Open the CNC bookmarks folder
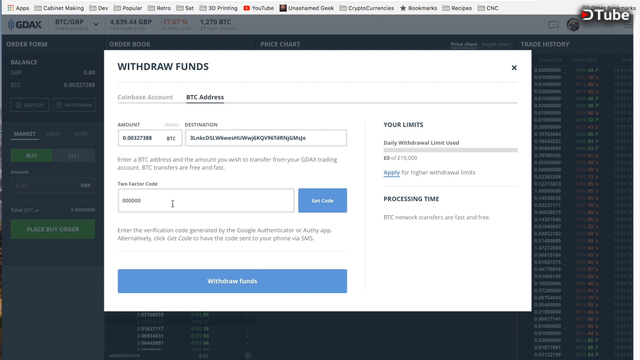This screenshot has height=360, width=640. pyautogui.click(x=488, y=8)
